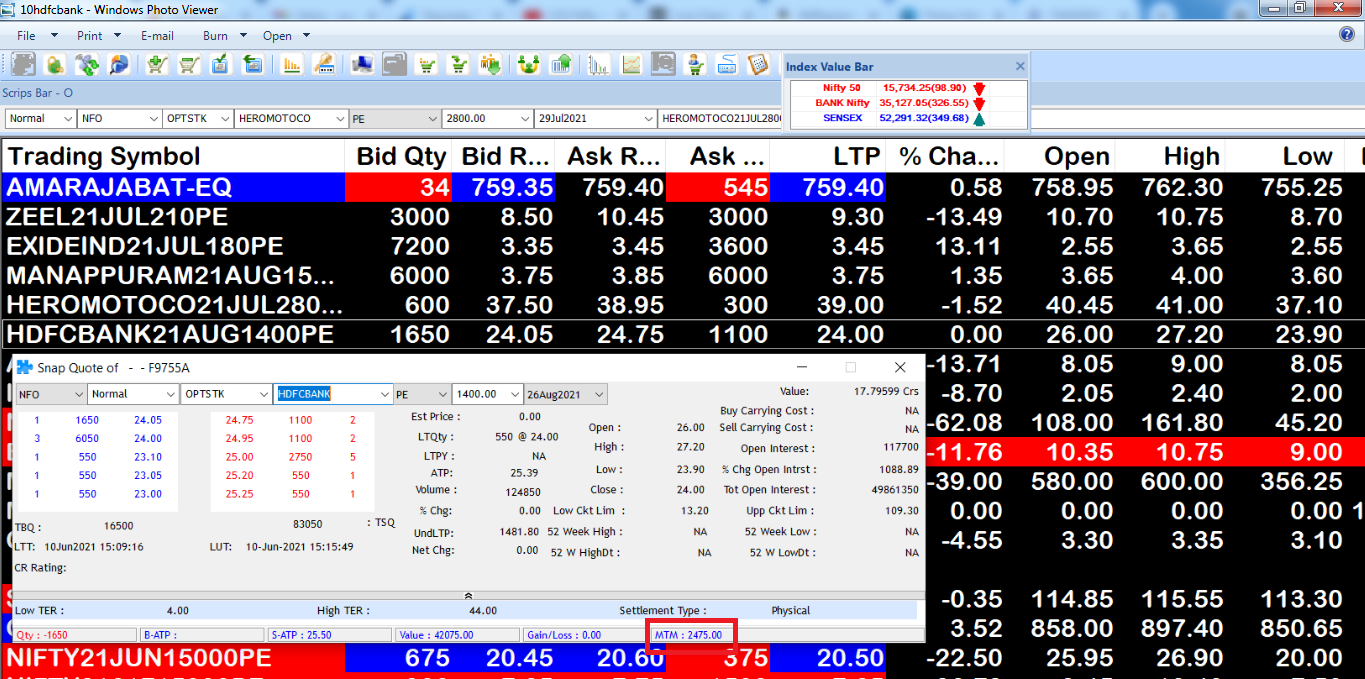Open the calculator toolbar icon
The image size is (1365, 679).
coord(759,64)
